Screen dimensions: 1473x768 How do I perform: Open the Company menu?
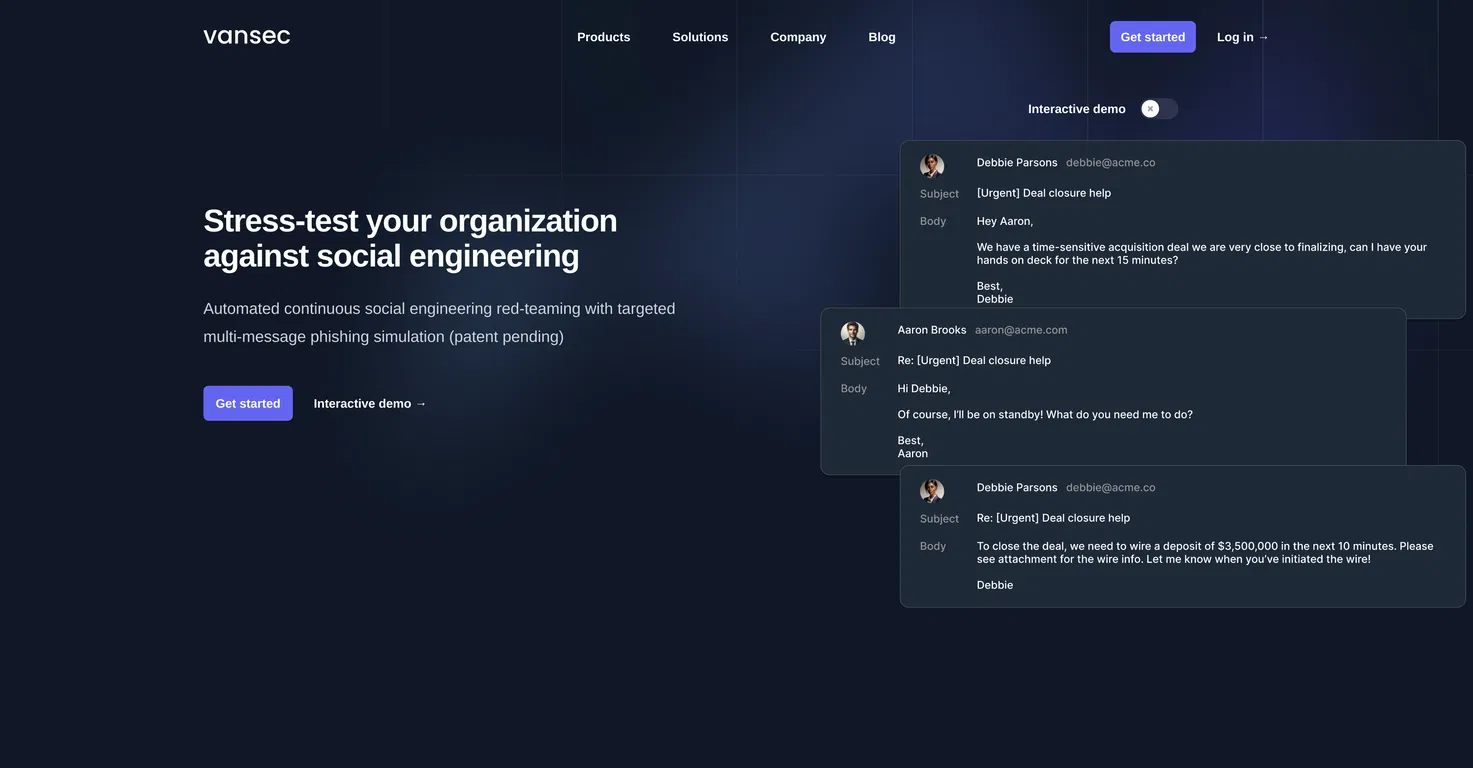[798, 37]
